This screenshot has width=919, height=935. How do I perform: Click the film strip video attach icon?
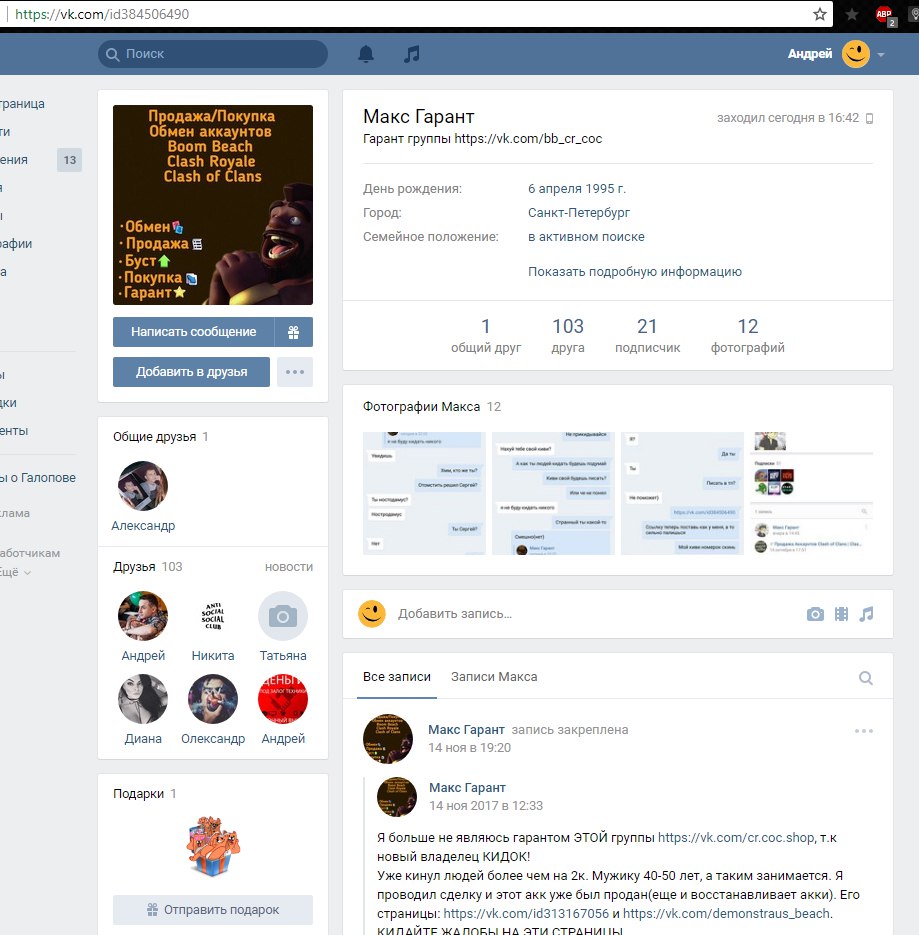click(x=841, y=614)
